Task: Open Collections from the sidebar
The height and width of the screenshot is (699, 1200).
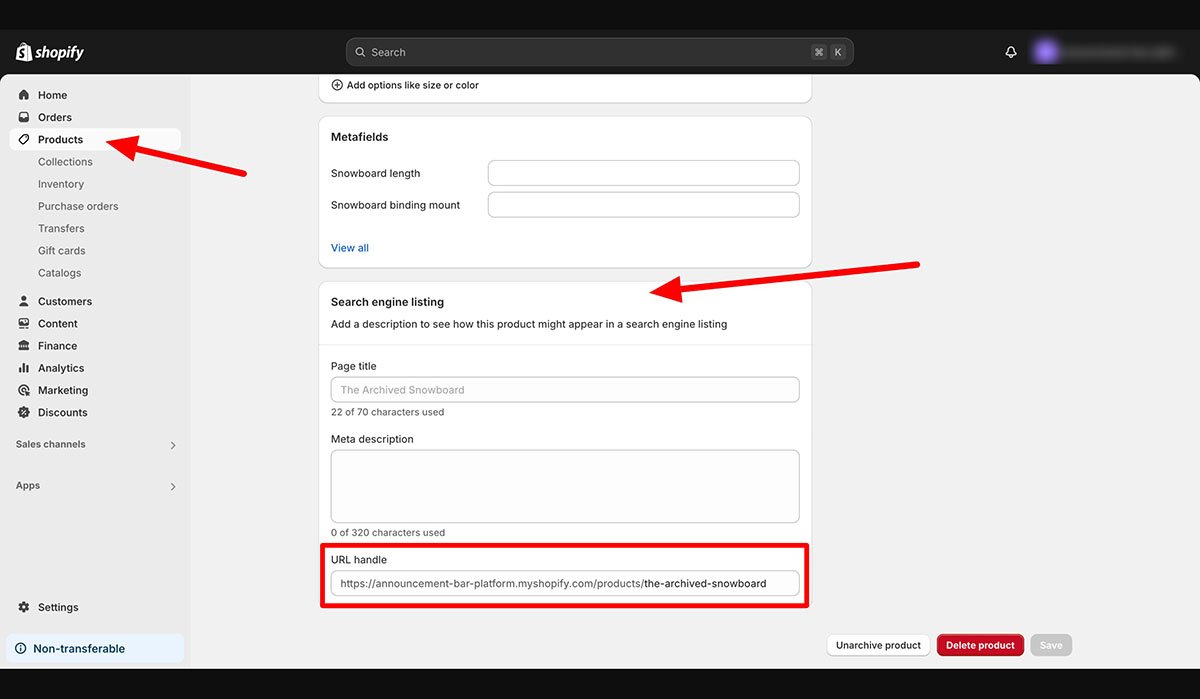Action: (x=65, y=161)
